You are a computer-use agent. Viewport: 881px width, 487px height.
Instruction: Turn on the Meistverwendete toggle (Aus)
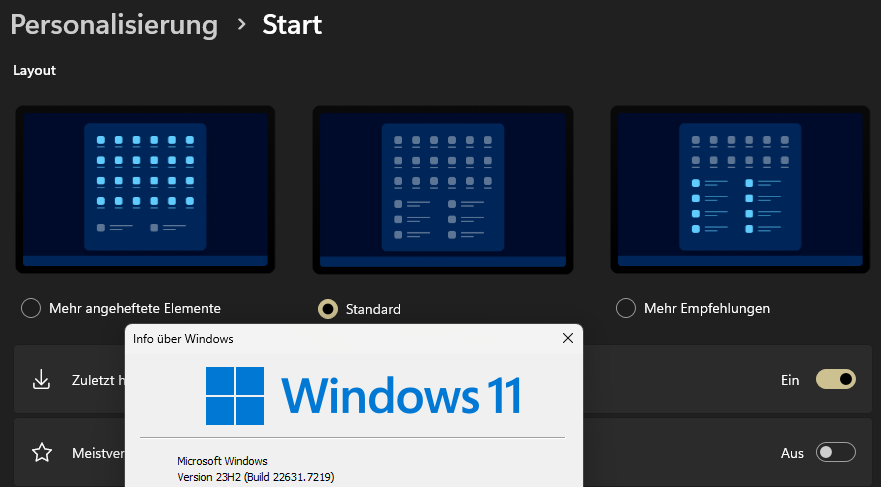[836, 452]
